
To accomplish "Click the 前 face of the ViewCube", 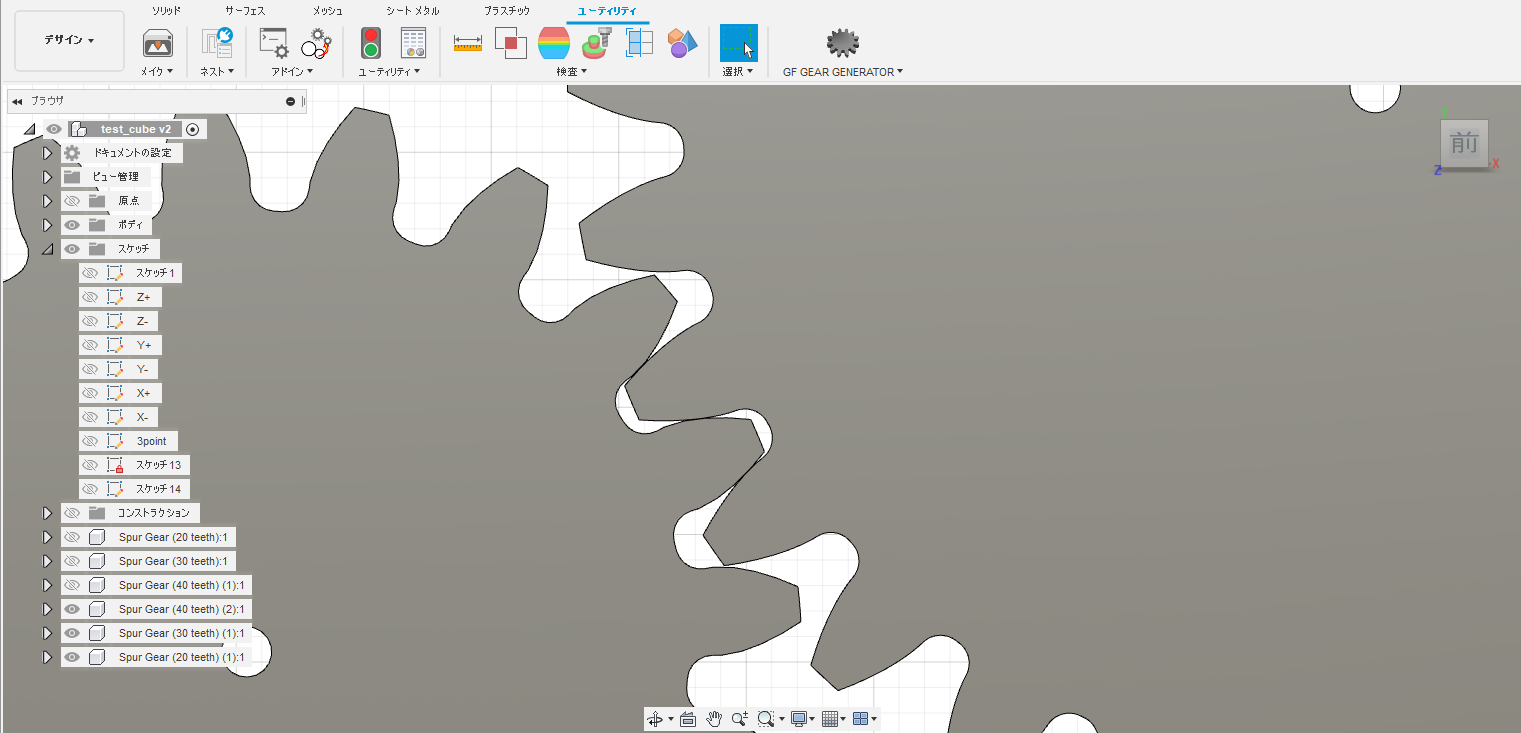I will pos(1464,144).
